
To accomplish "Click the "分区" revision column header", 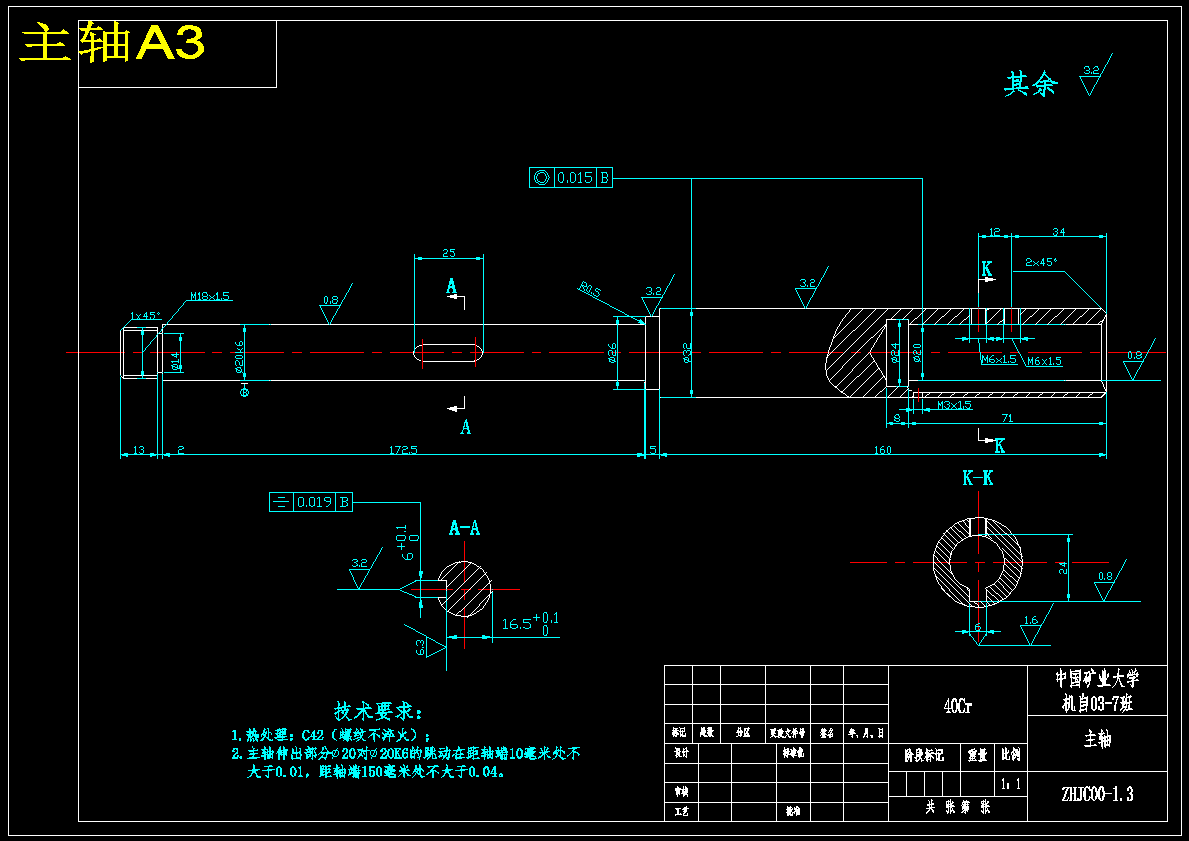I will 742,733.
